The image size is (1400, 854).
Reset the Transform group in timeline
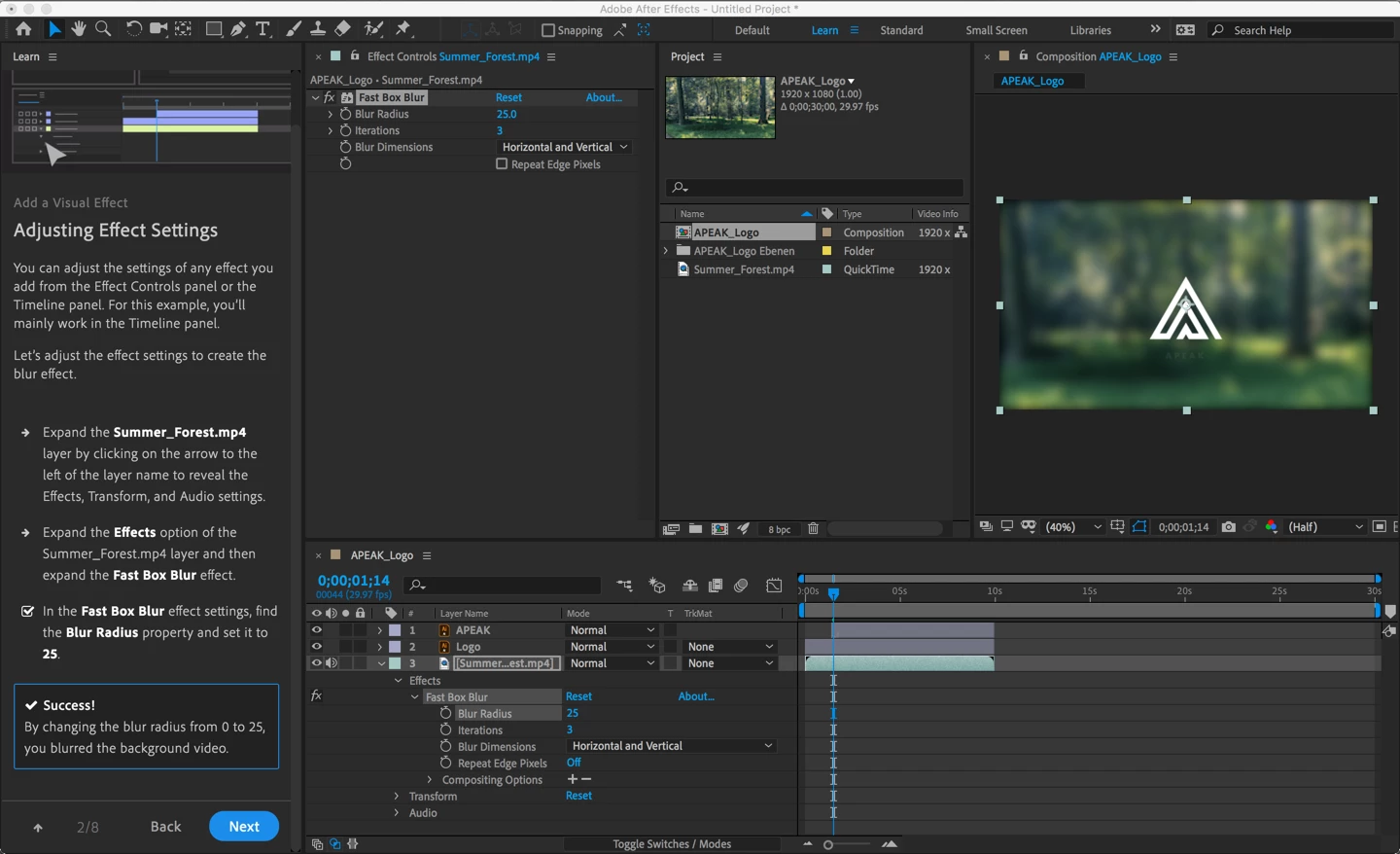(578, 796)
